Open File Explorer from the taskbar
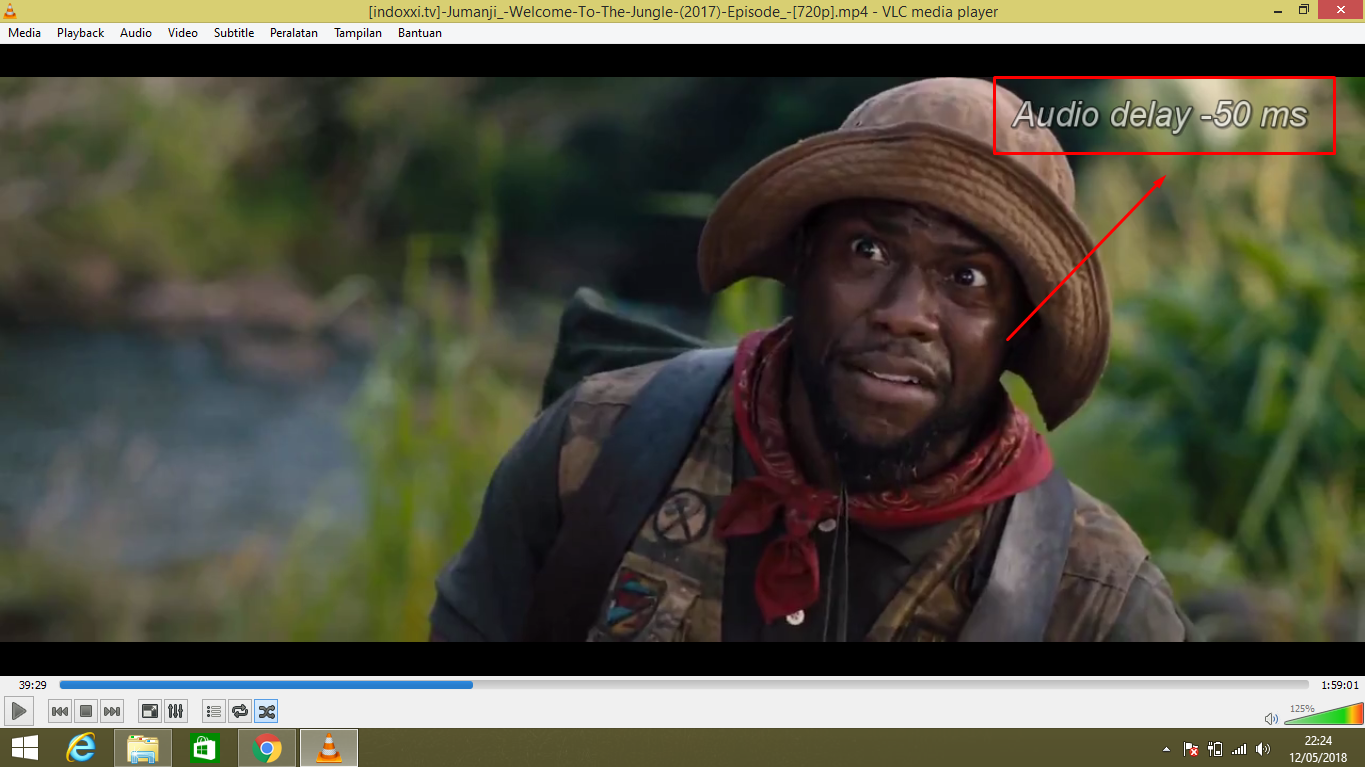Image resolution: width=1365 pixels, height=767 pixels. (x=143, y=748)
